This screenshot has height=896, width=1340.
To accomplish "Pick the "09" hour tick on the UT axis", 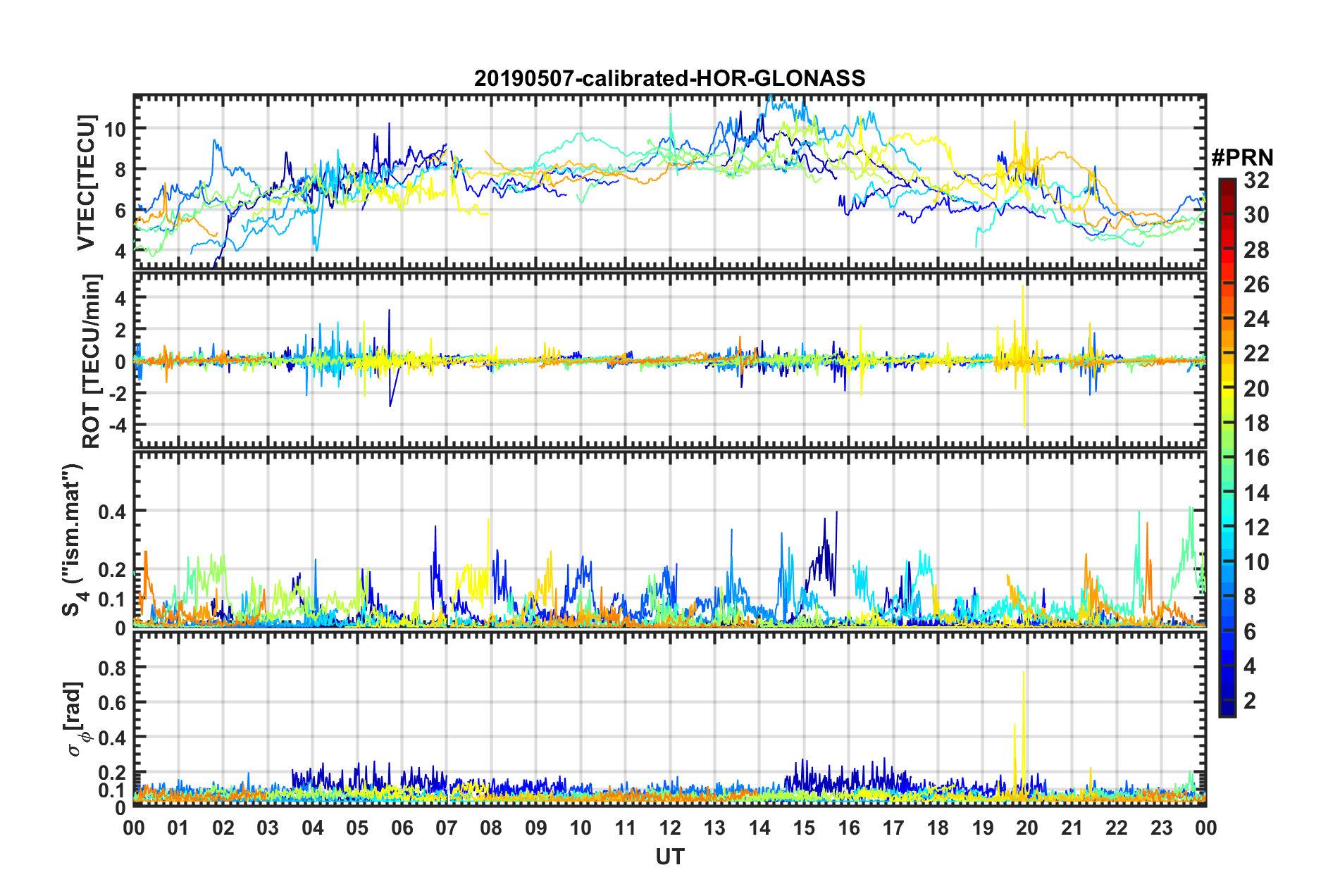I will [535, 827].
